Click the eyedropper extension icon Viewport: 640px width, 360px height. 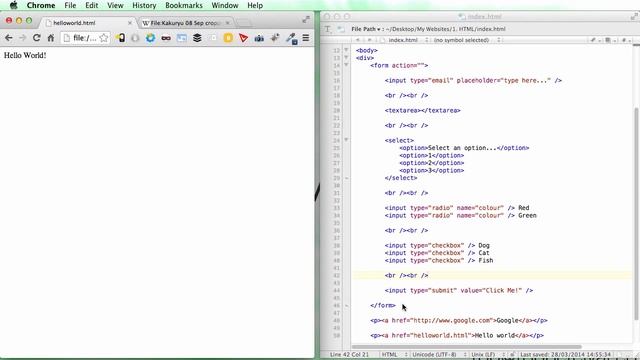tap(291, 38)
